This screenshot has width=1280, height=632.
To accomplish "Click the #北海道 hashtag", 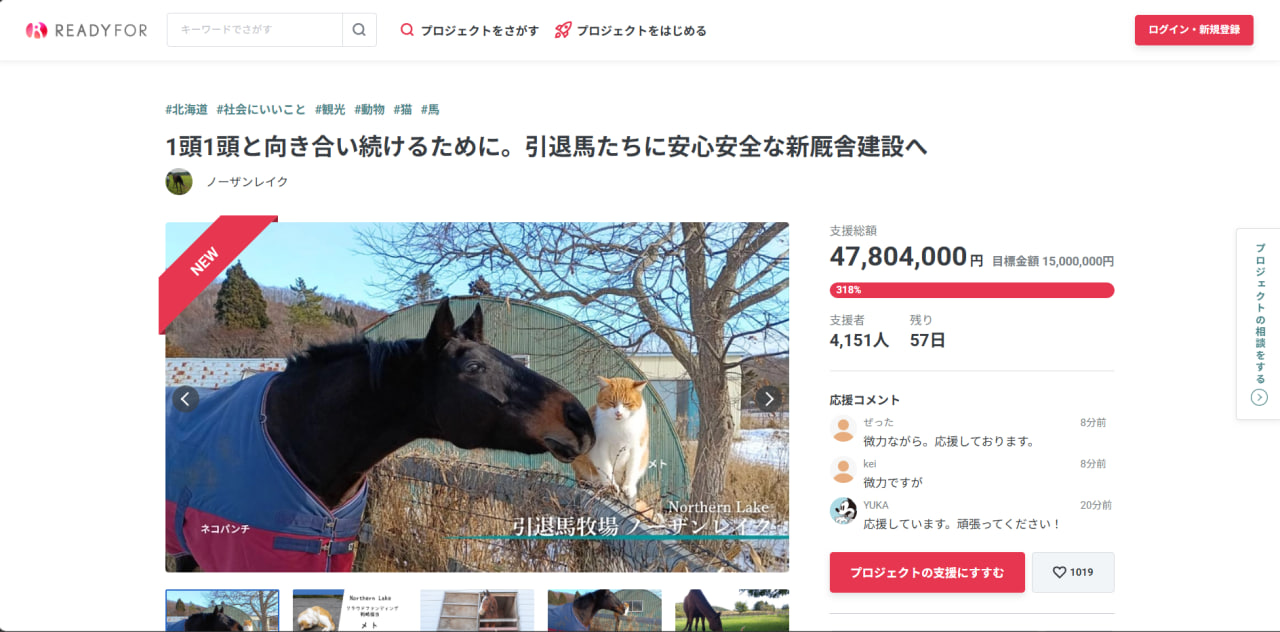I will 187,109.
